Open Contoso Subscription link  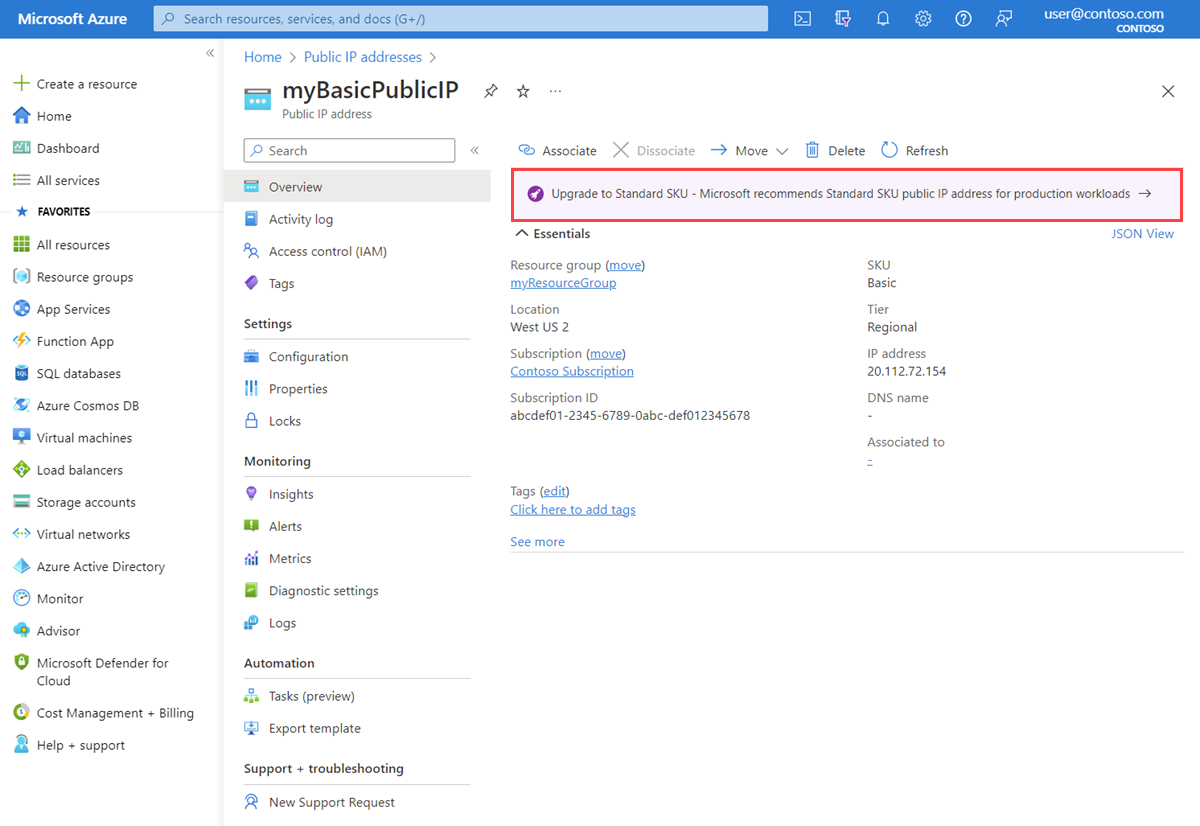coord(572,371)
